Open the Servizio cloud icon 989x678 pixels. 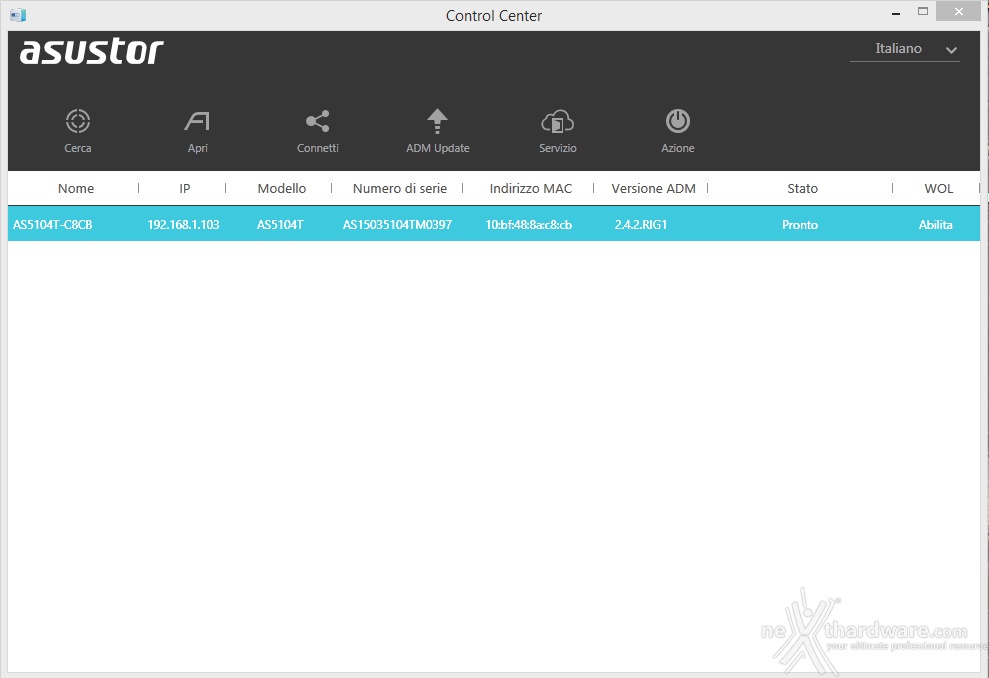[558, 121]
